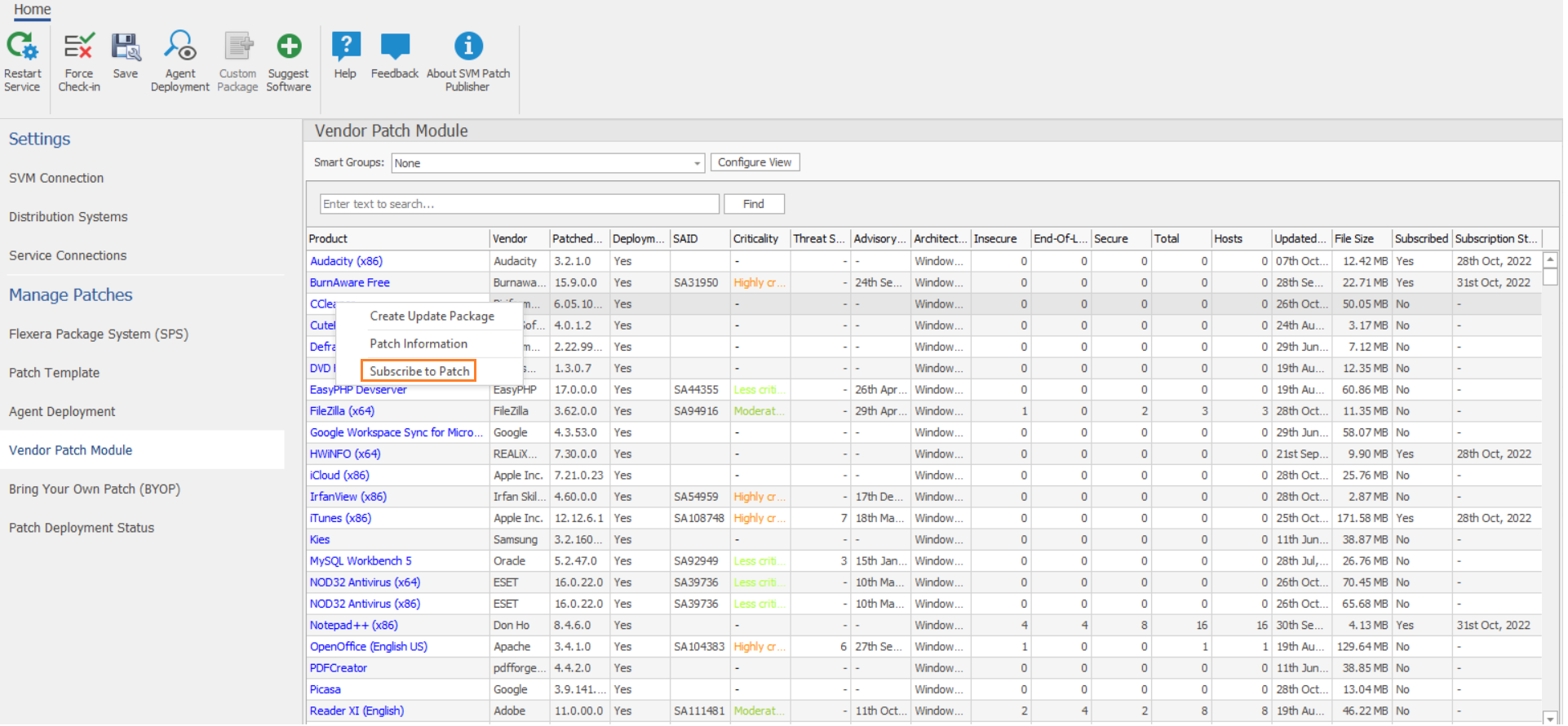Open Google Workspace Sync product link
This screenshot has height=726, width=1568.
pos(396,433)
